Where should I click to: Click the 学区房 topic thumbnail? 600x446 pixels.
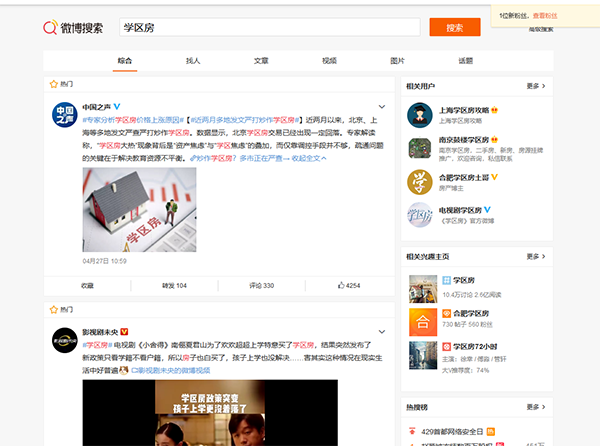tap(423, 289)
